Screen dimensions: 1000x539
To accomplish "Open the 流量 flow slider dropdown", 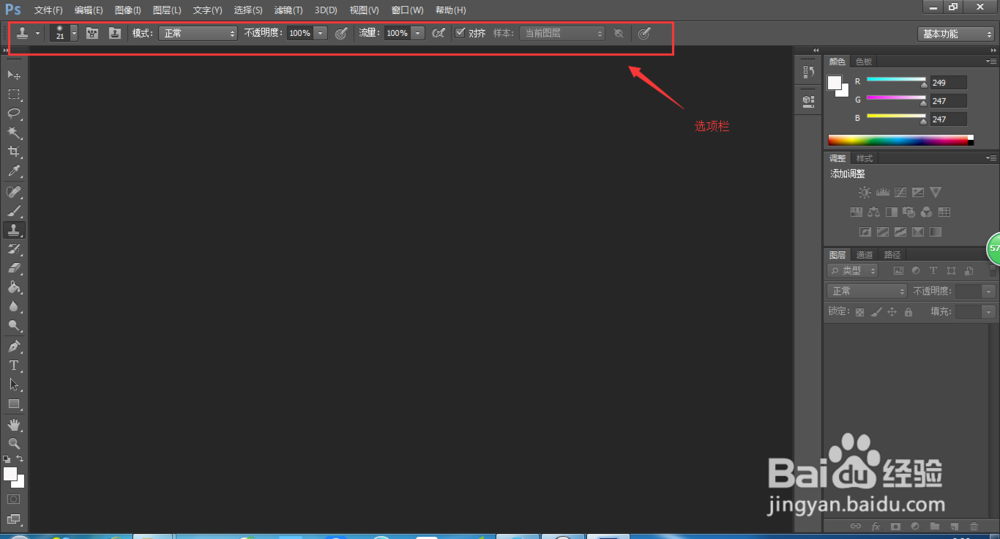I will [418, 33].
